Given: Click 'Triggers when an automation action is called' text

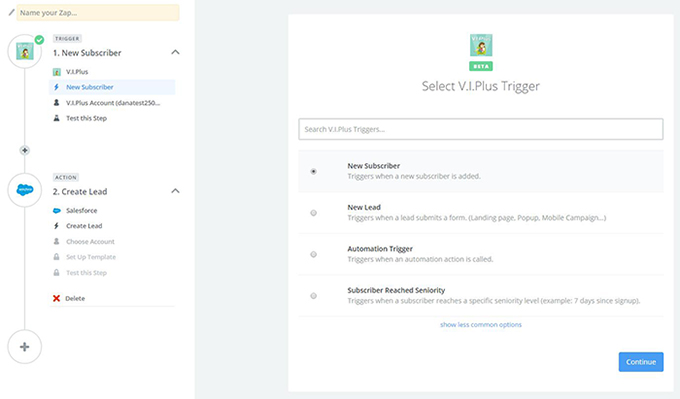Looking at the screenshot, I should [x=420, y=259].
